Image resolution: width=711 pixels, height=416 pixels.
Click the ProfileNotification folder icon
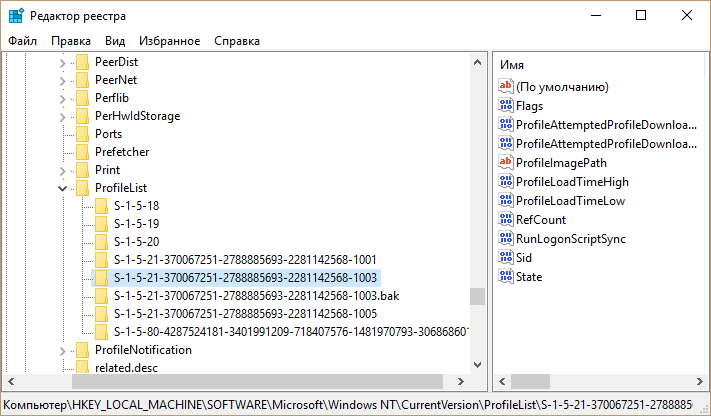click(83, 350)
